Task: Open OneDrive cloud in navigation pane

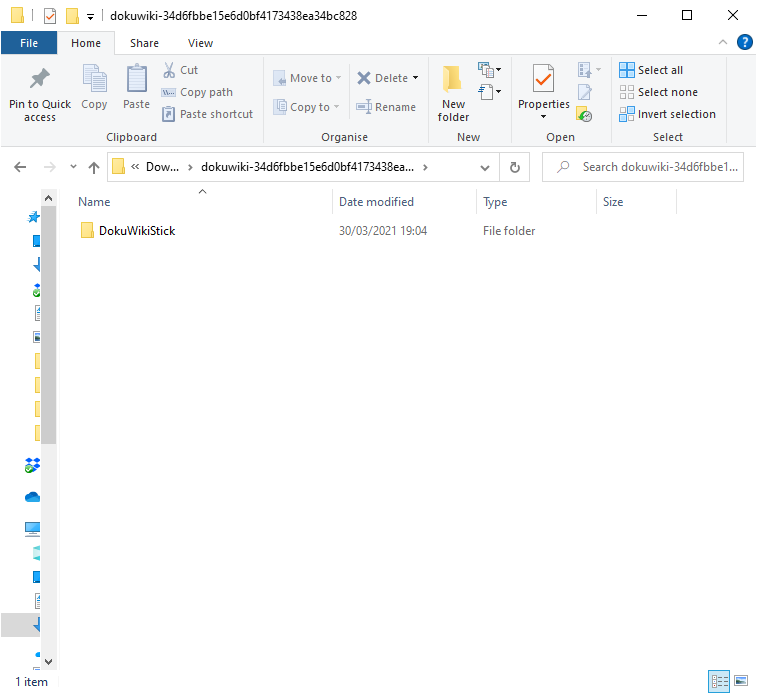Action: tap(32, 497)
